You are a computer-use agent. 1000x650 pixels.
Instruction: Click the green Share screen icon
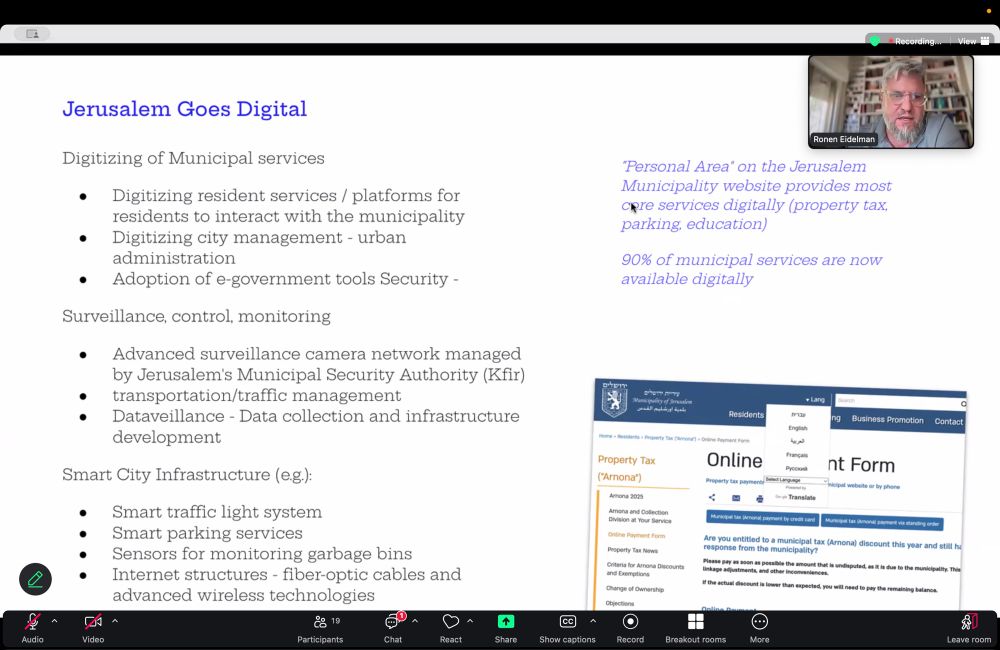pos(506,621)
